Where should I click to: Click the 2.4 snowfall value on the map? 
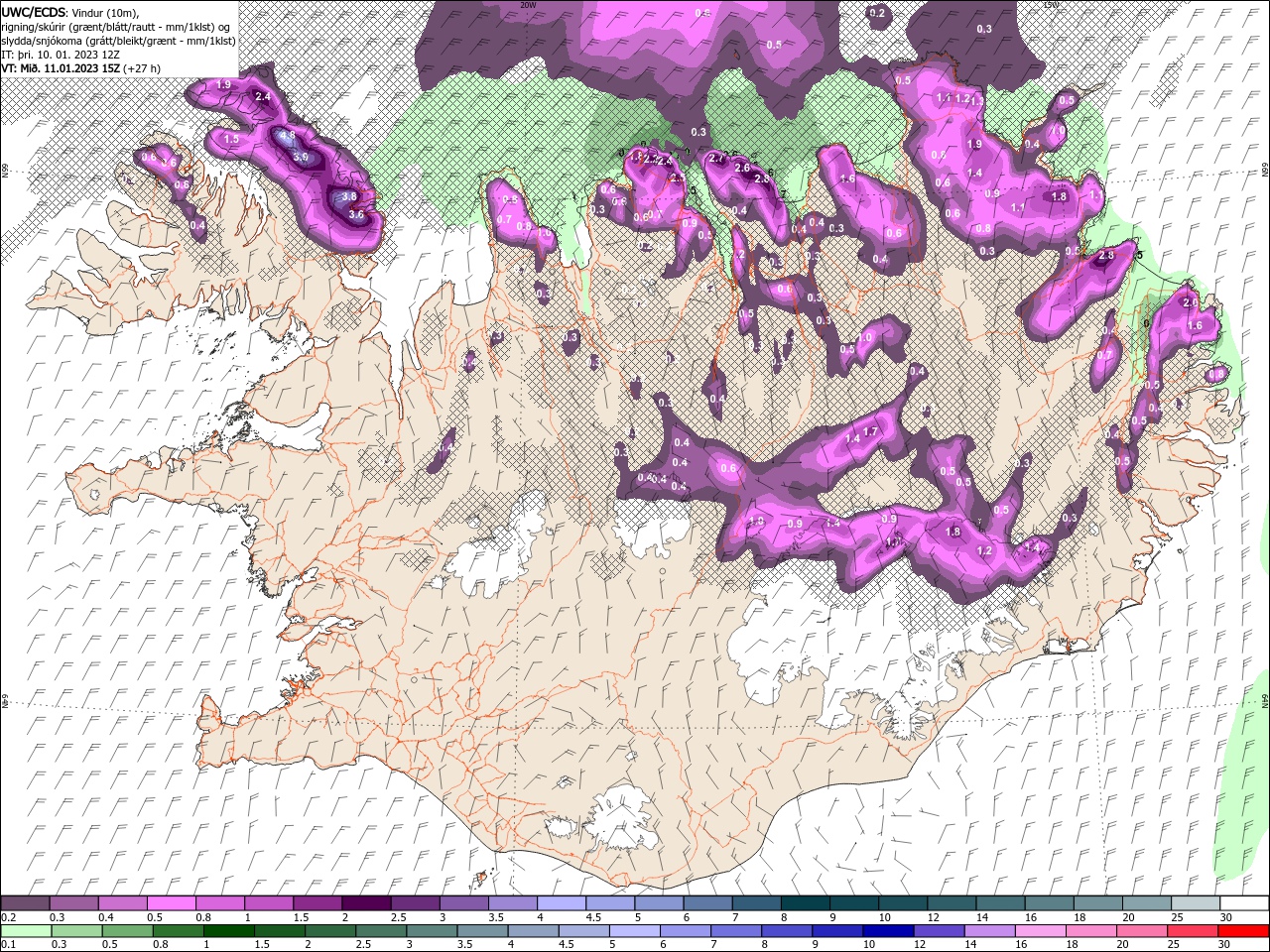tap(263, 97)
